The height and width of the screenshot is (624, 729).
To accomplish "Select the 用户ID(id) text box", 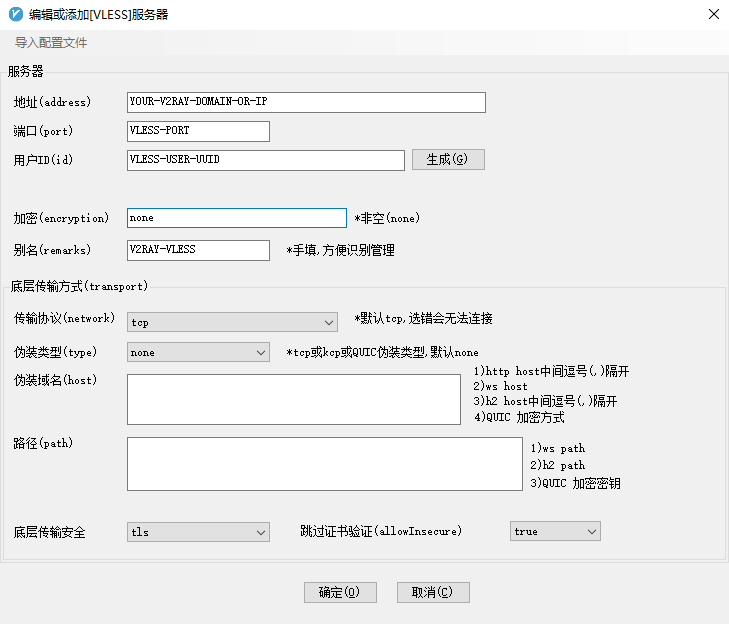I will 265,160.
